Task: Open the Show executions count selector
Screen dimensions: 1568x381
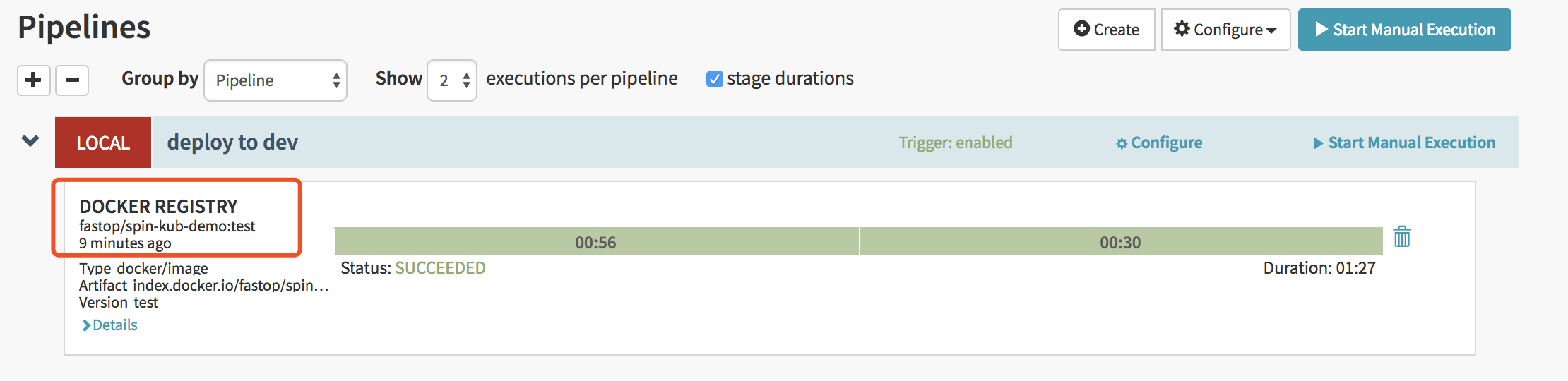Action: point(452,80)
